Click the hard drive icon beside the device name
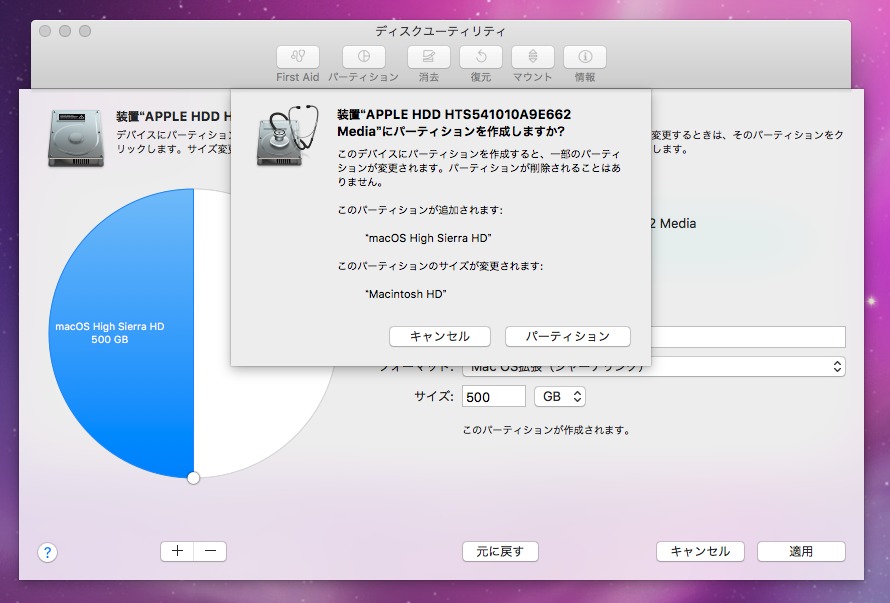890x603 pixels. coord(75,138)
